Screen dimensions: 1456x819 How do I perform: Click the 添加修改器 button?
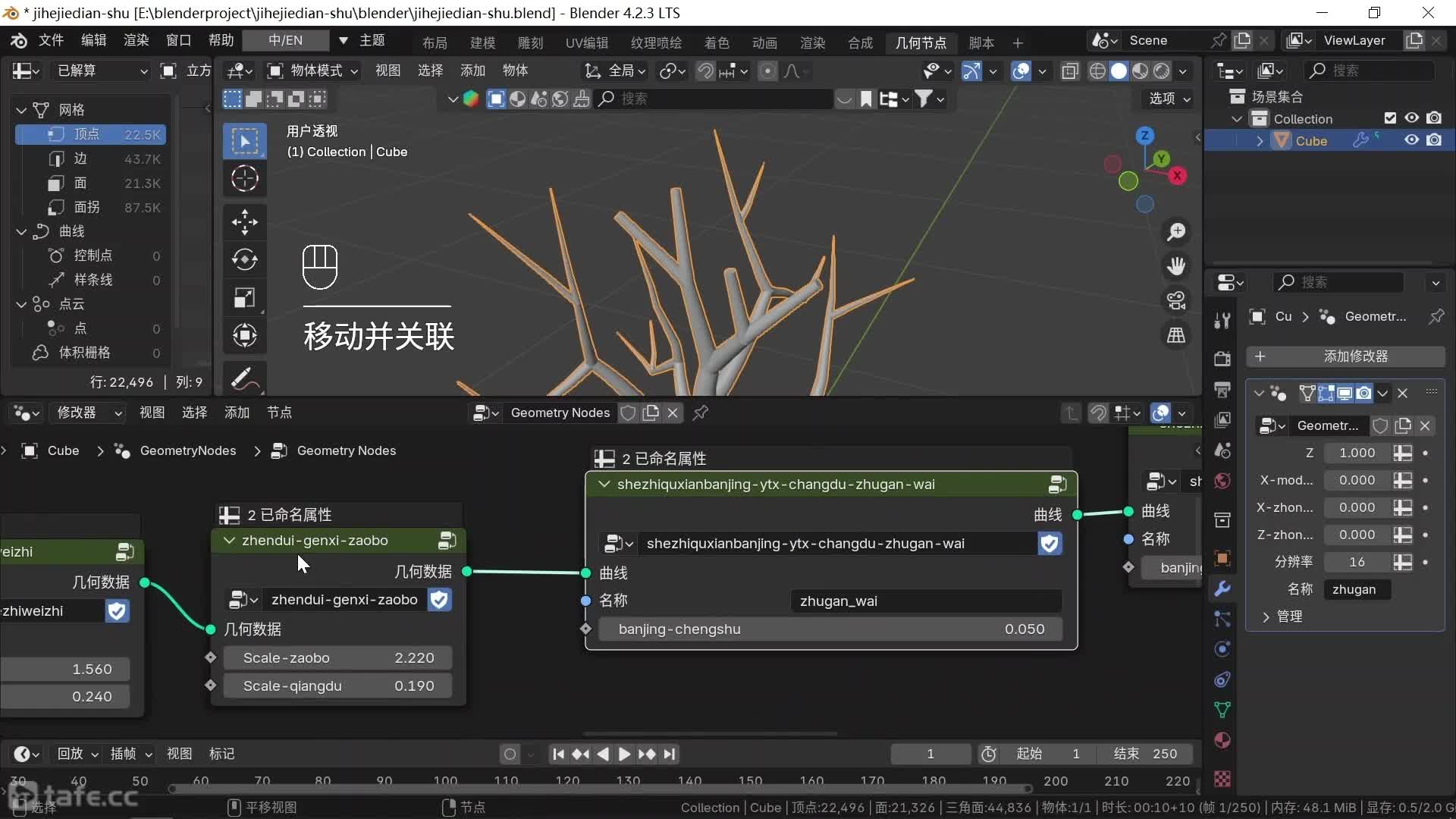click(x=1346, y=356)
